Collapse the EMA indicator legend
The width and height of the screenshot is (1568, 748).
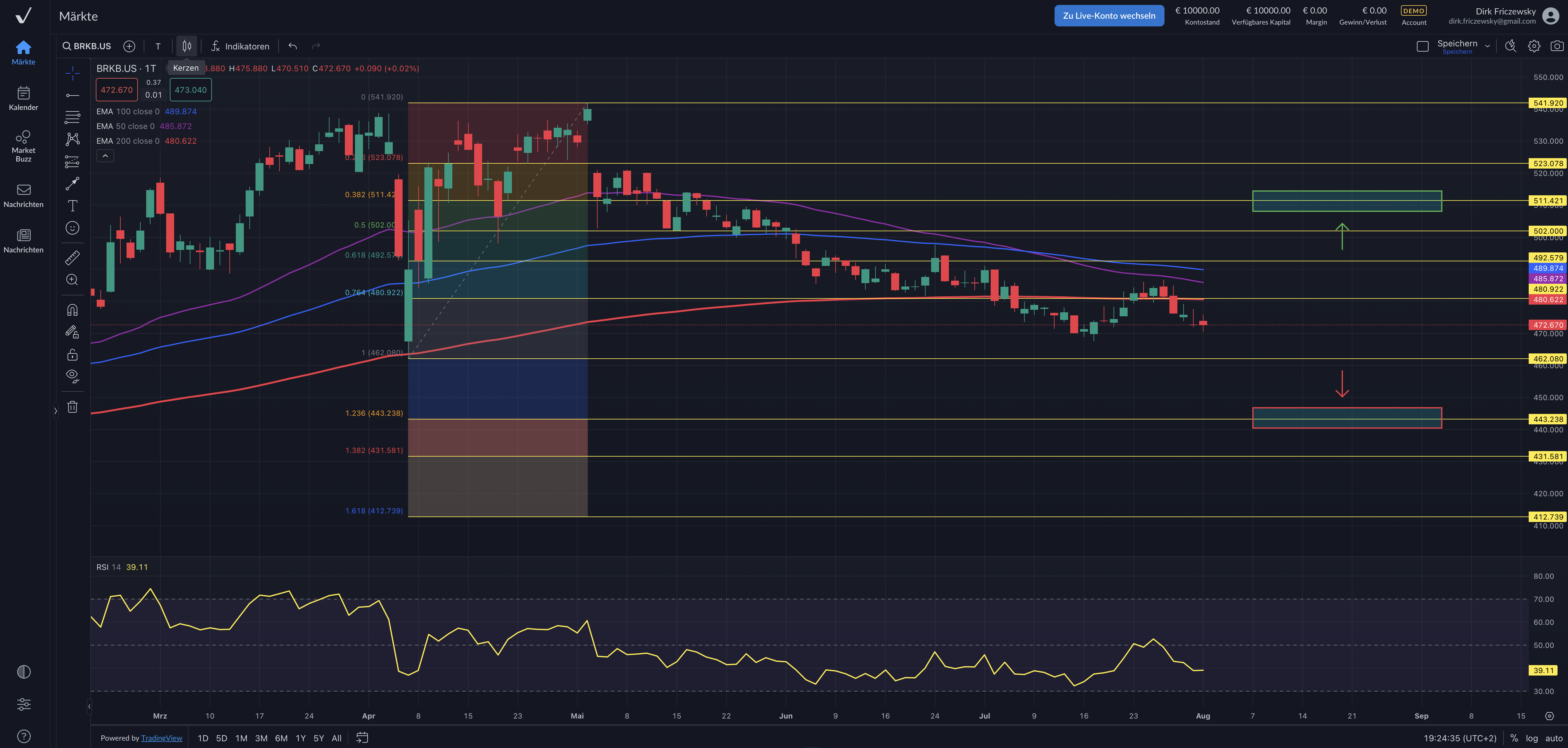coord(105,155)
